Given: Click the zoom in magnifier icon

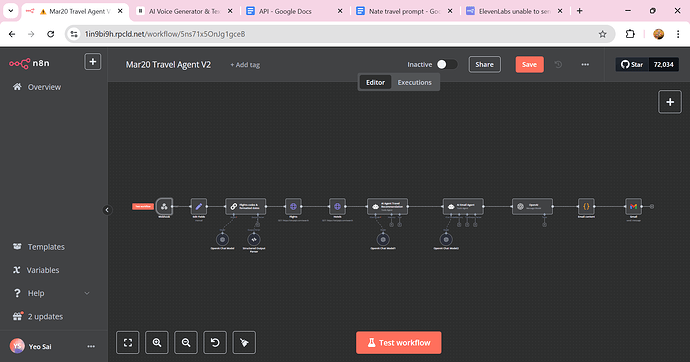Looking at the screenshot, I should coord(157,342).
